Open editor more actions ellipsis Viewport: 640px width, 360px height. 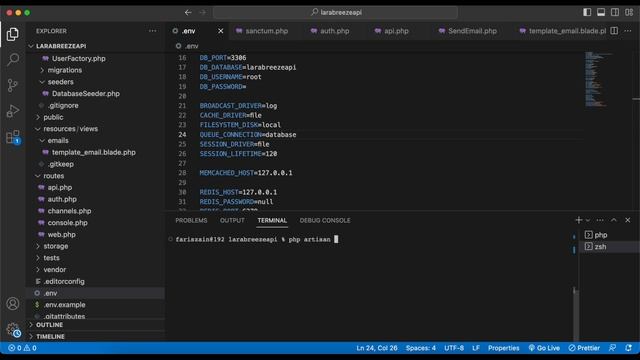pos(628,31)
